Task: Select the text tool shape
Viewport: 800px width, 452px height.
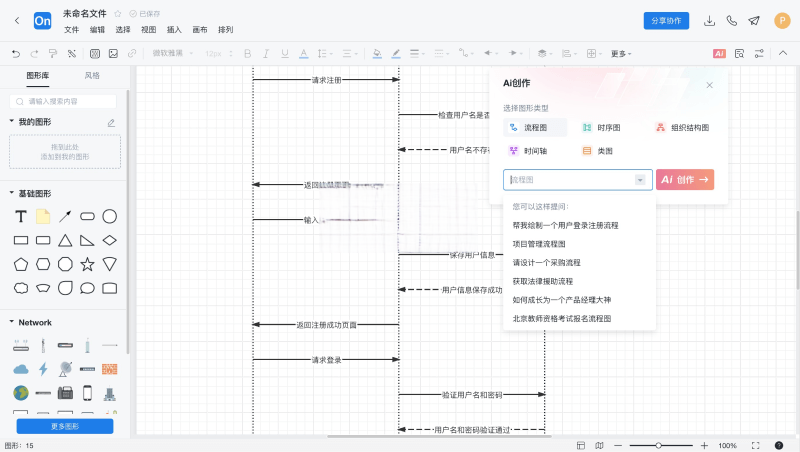Action: 20,216
